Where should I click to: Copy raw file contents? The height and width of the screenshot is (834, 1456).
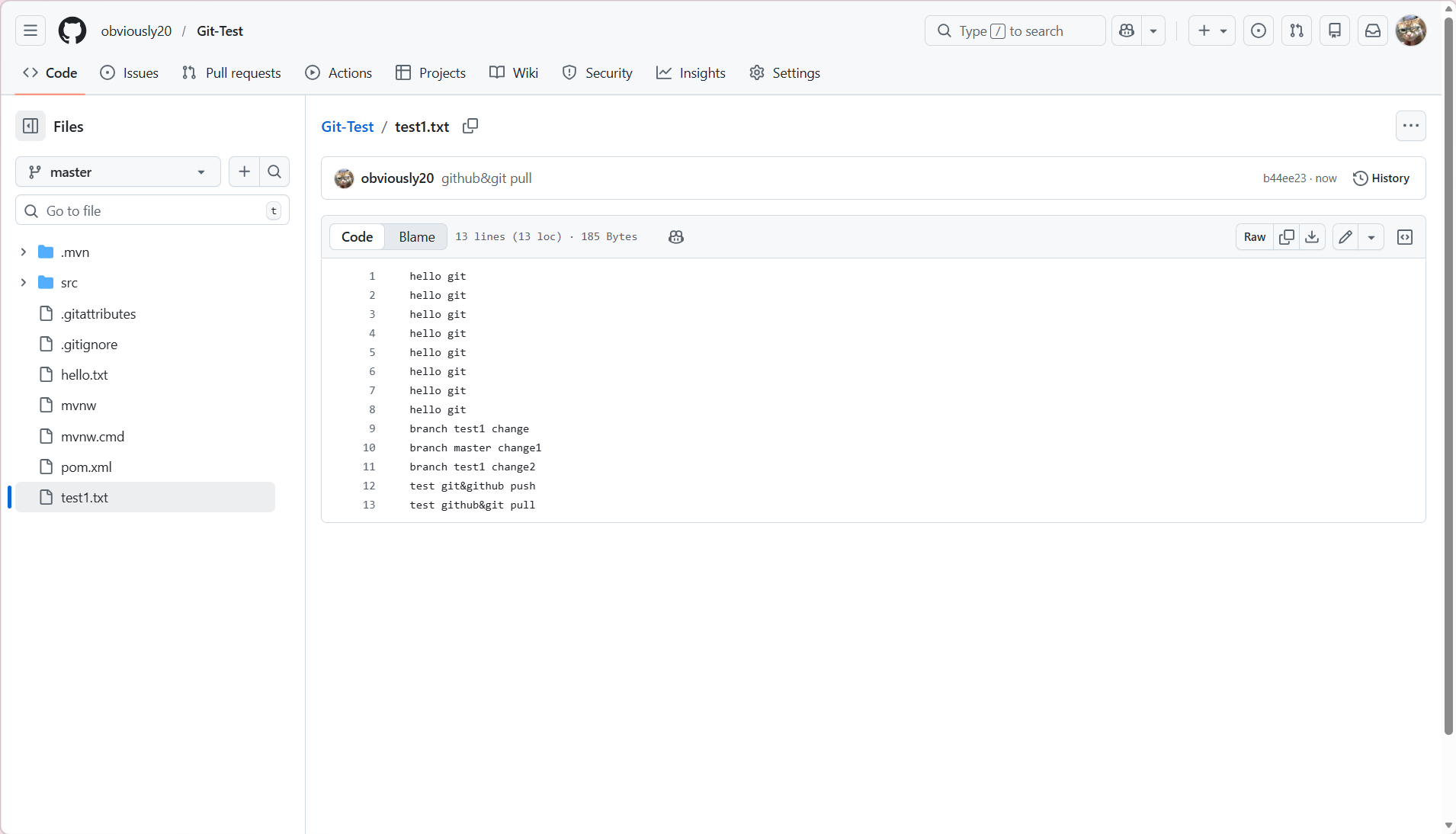point(1287,237)
